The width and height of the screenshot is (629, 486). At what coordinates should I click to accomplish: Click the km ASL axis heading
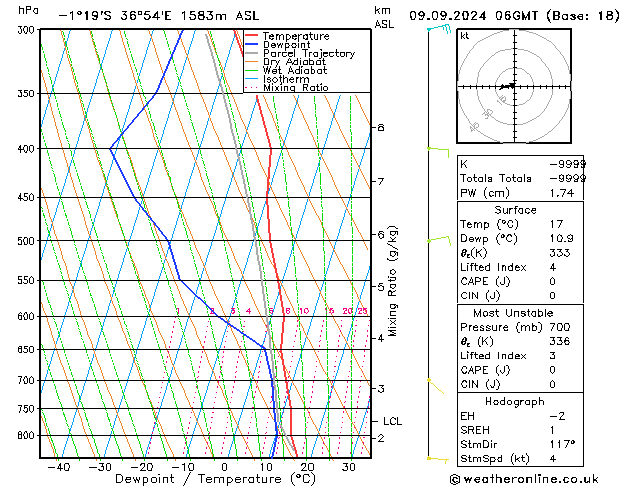(x=384, y=17)
